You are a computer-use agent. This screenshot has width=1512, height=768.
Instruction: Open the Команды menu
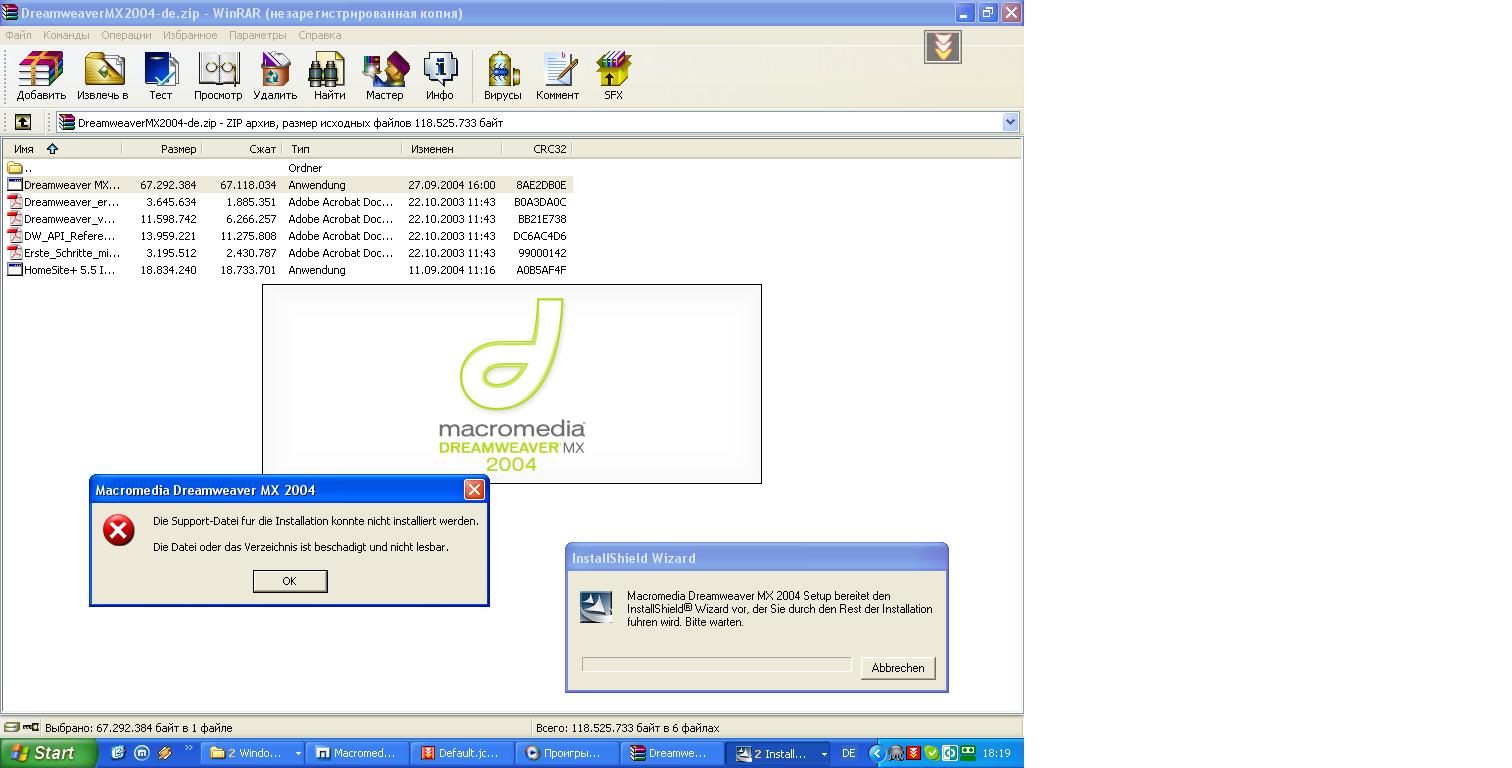point(66,35)
